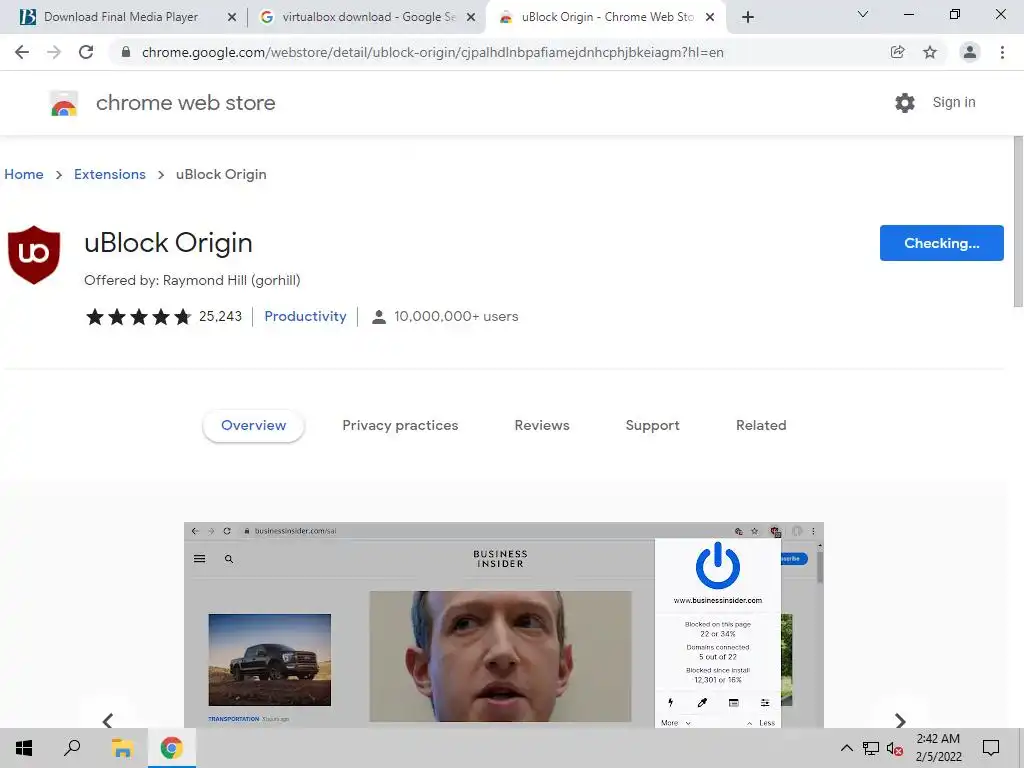Switch to virtualbox download Google Search tab
Screen dimensions: 1024x768
[358, 17]
